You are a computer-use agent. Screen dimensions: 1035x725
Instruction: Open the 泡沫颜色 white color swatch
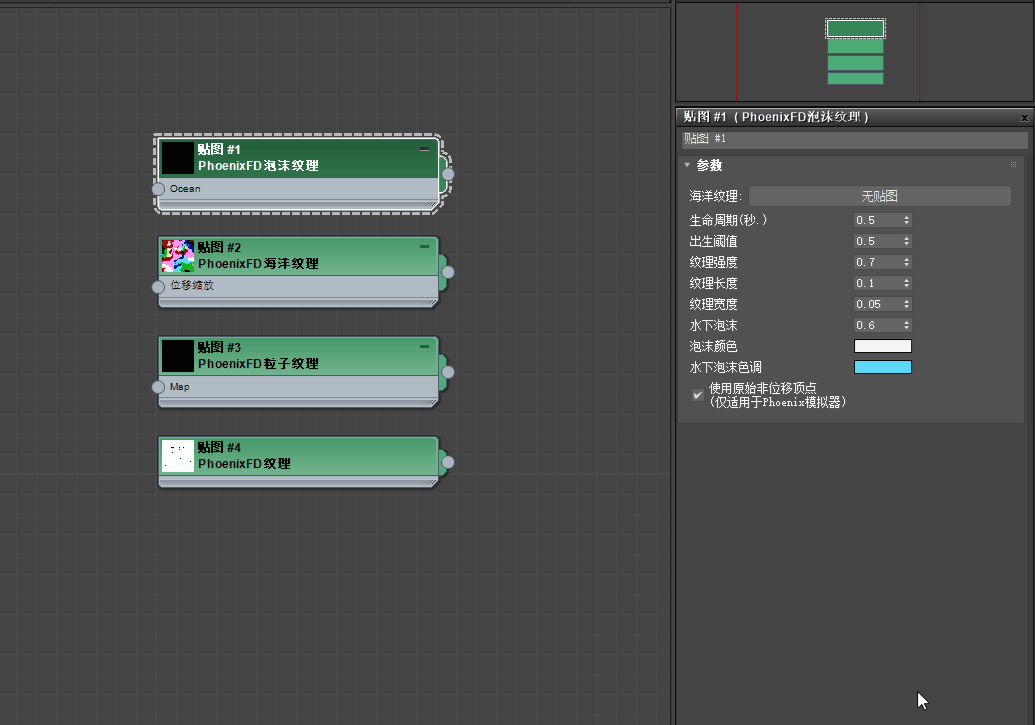coord(883,346)
